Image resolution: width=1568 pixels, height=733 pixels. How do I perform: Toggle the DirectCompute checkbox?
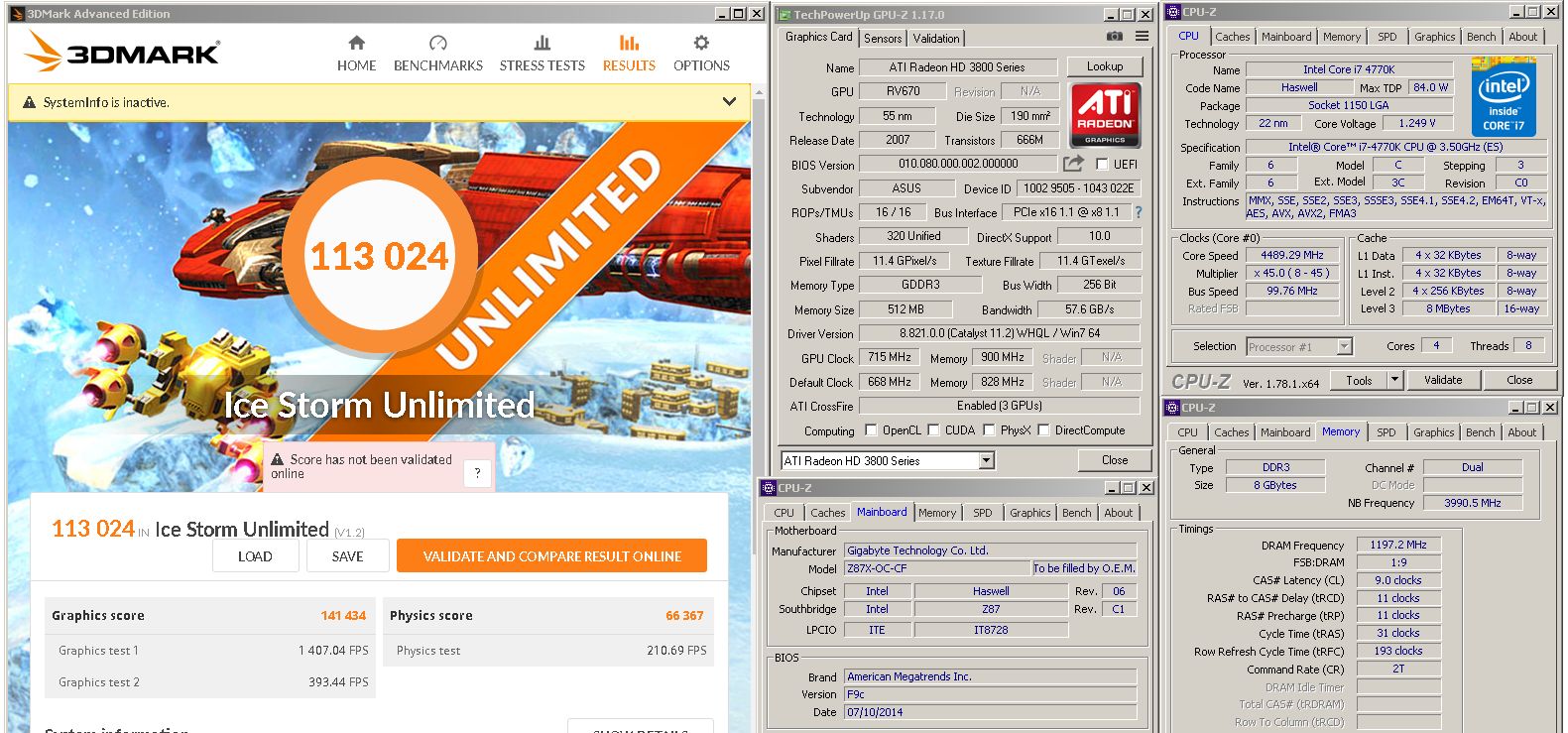pyautogui.click(x=1043, y=429)
